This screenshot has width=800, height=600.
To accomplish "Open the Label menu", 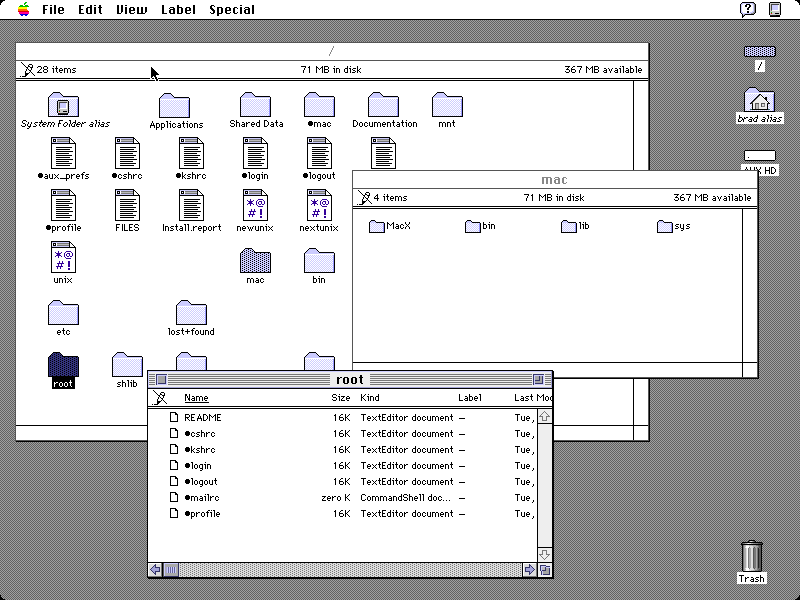I will click(x=178, y=10).
